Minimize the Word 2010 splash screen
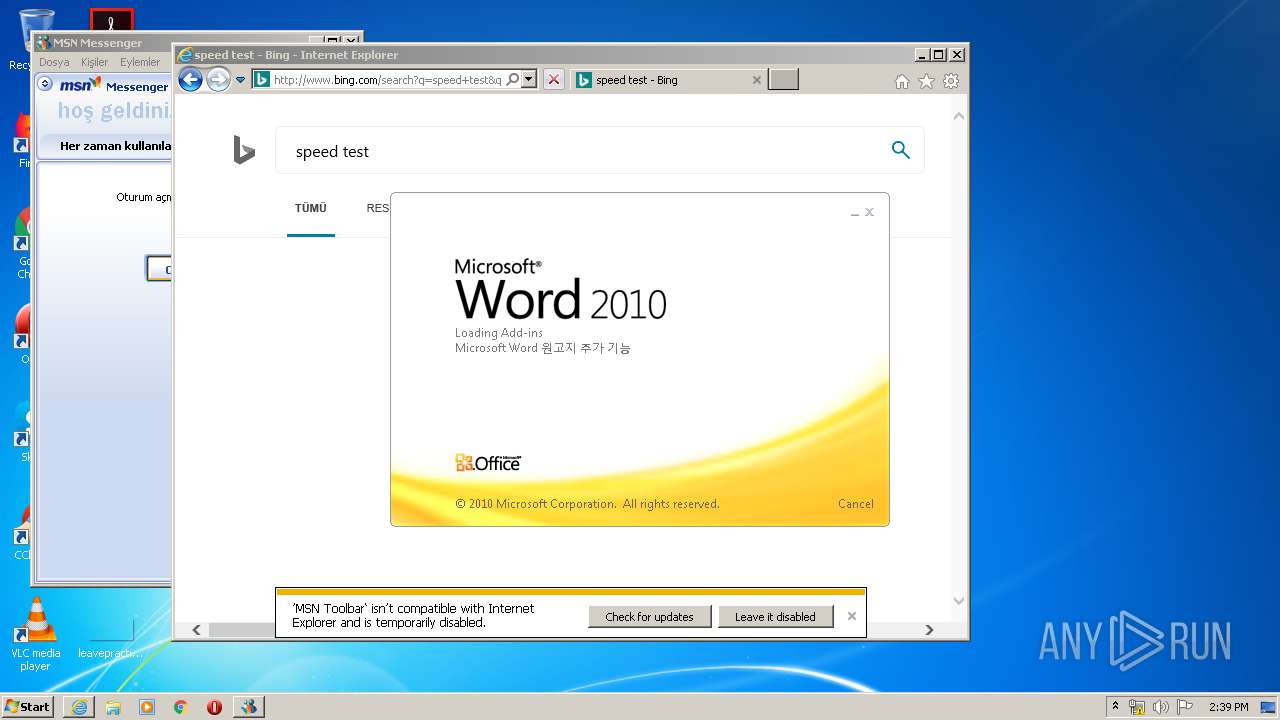The height and width of the screenshot is (720, 1280). [x=855, y=213]
